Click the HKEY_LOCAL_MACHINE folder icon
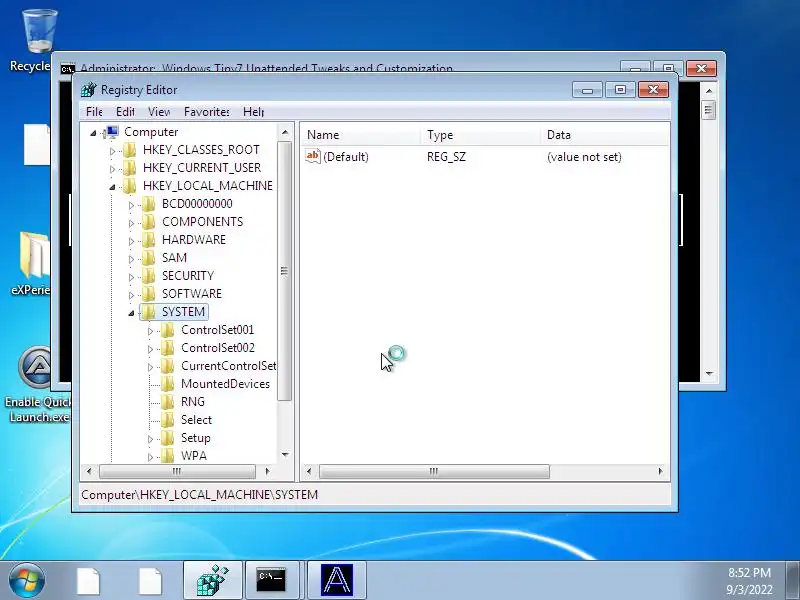This screenshot has width=800, height=600. 130,186
